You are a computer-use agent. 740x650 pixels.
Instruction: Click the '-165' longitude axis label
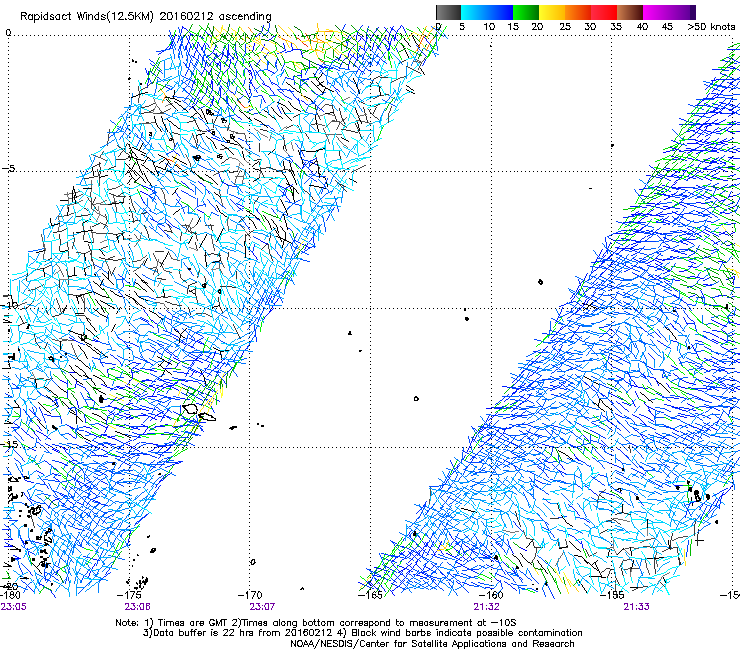(371, 595)
